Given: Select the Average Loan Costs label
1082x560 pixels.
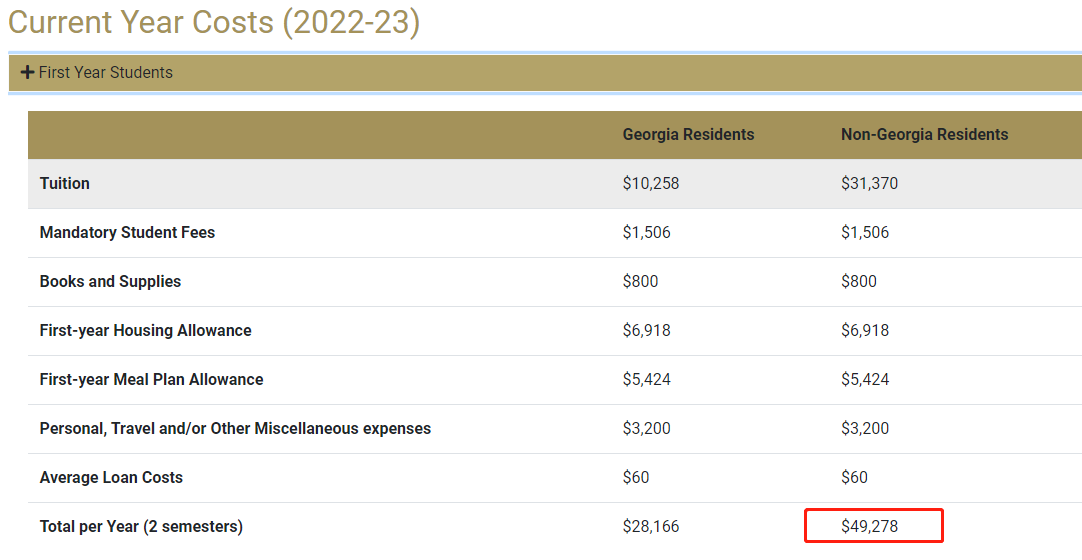Looking at the screenshot, I should click(x=111, y=477).
